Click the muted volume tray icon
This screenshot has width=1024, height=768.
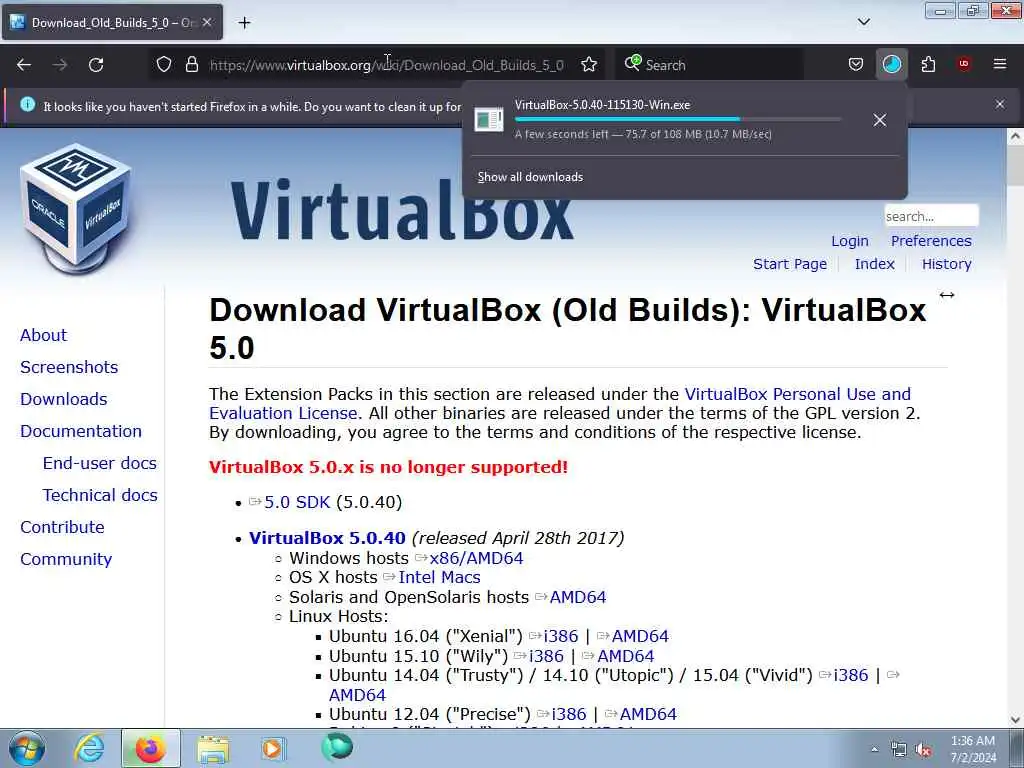point(923,750)
